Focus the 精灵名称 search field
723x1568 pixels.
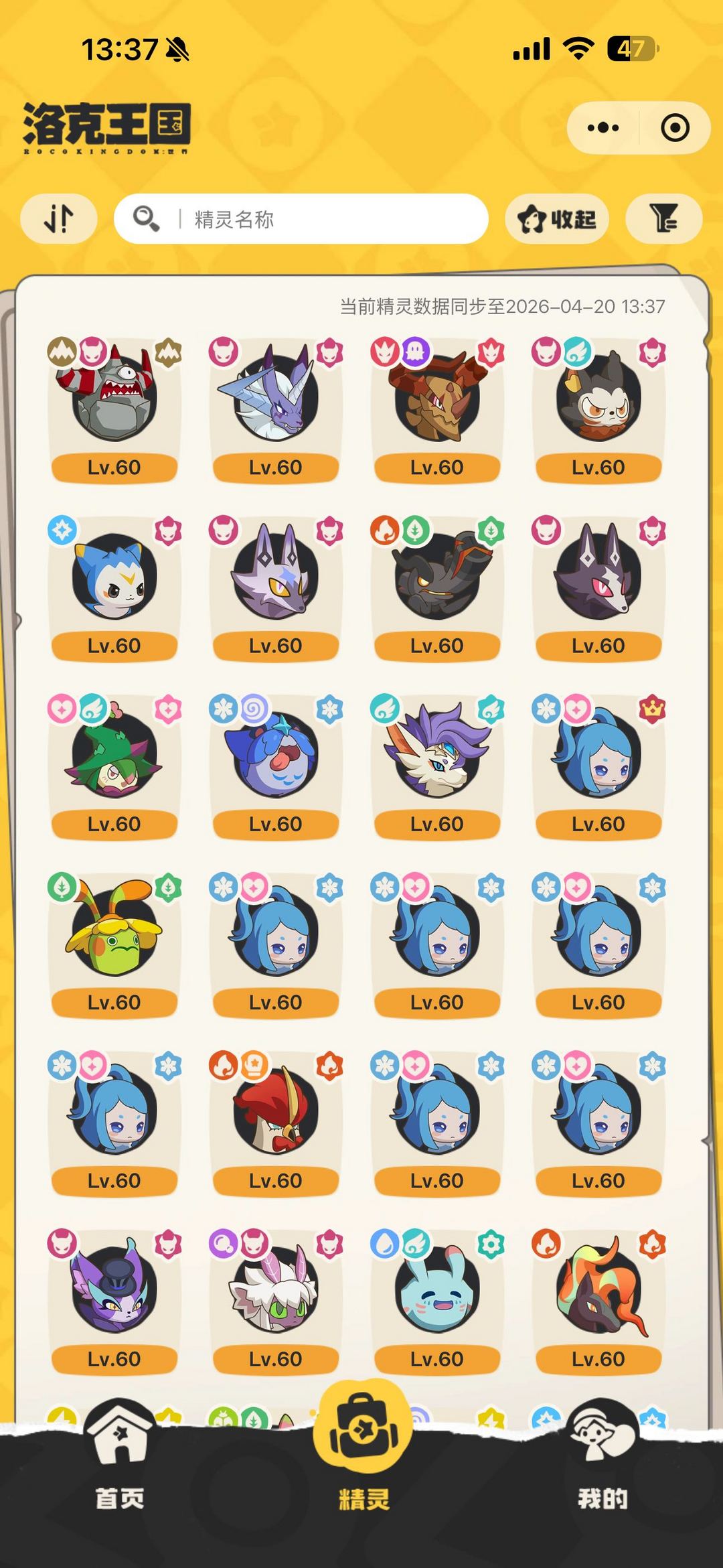(x=301, y=218)
